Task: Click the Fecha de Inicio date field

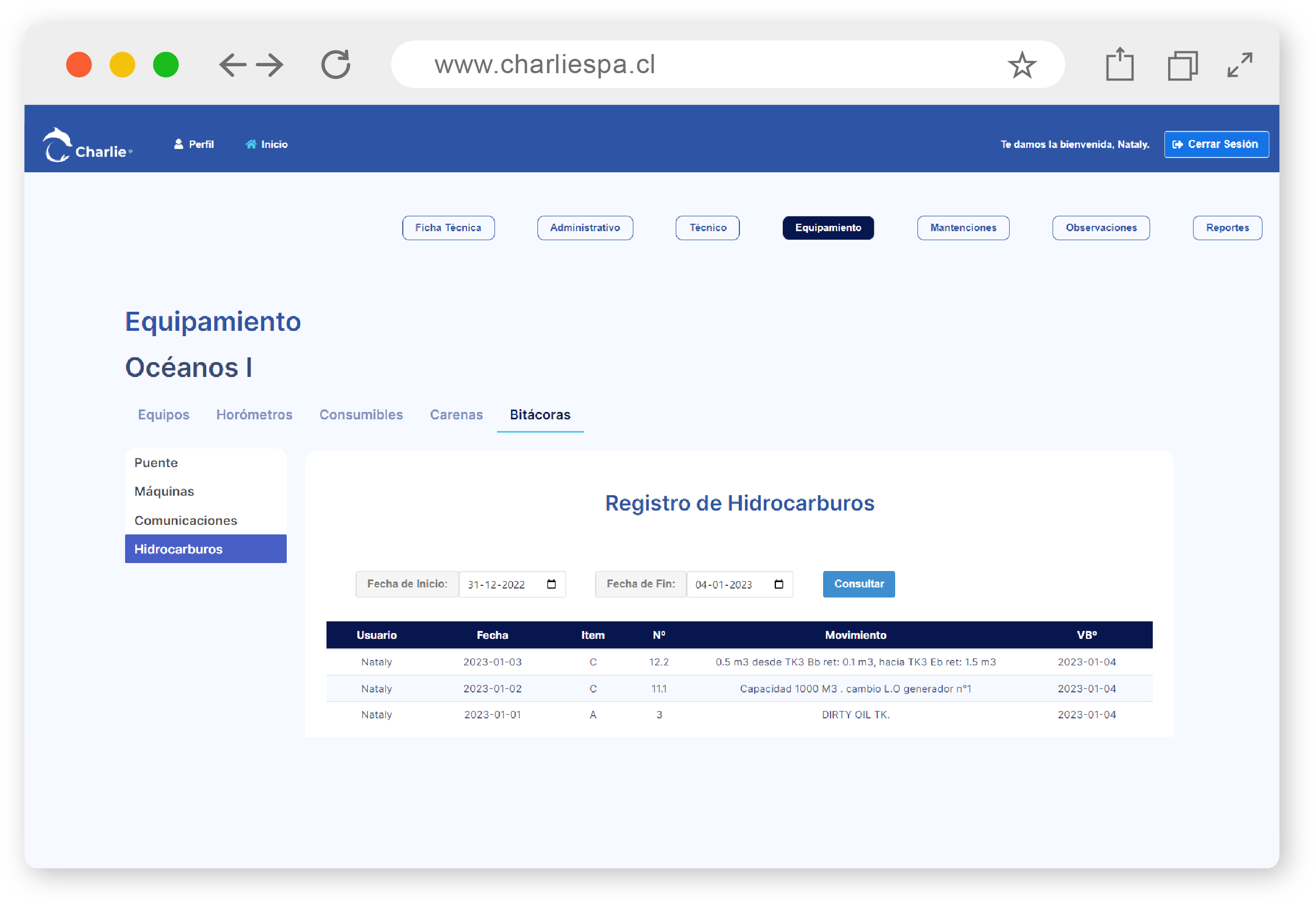Action: tap(498, 584)
